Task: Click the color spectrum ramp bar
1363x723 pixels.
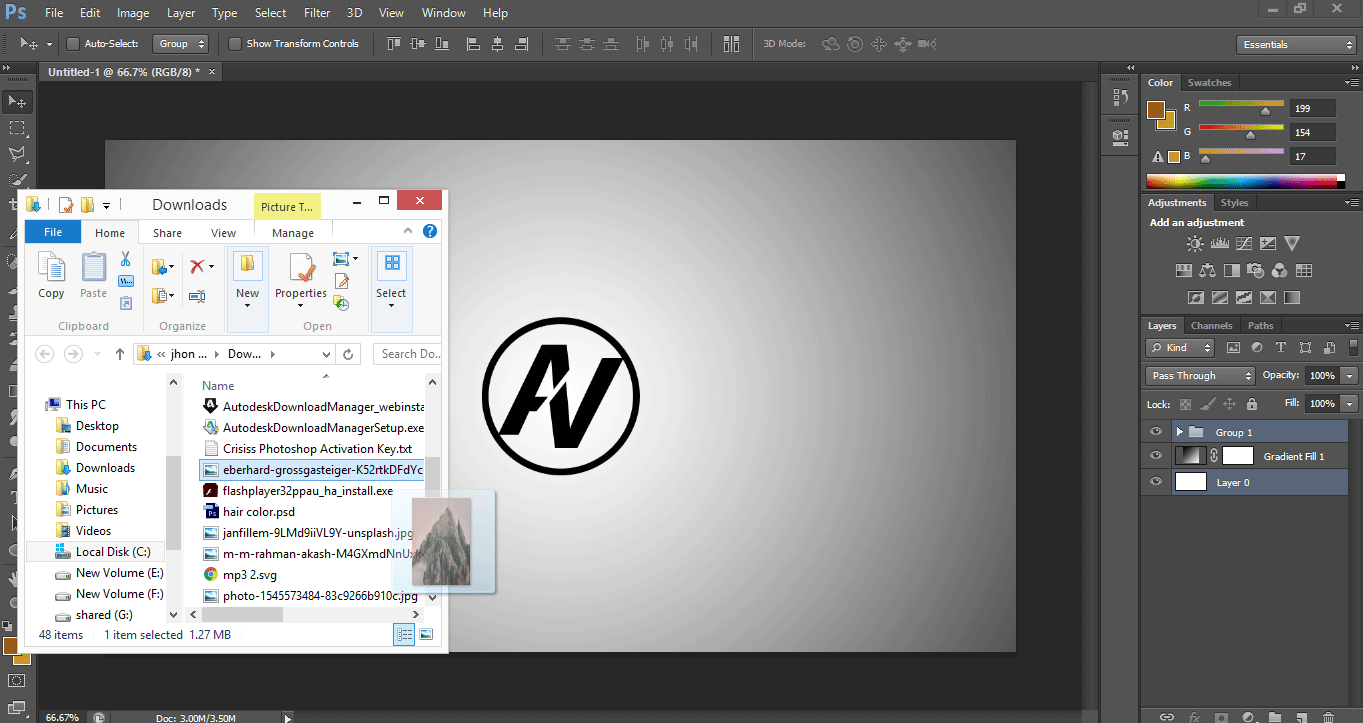Action: (x=1245, y=182)
